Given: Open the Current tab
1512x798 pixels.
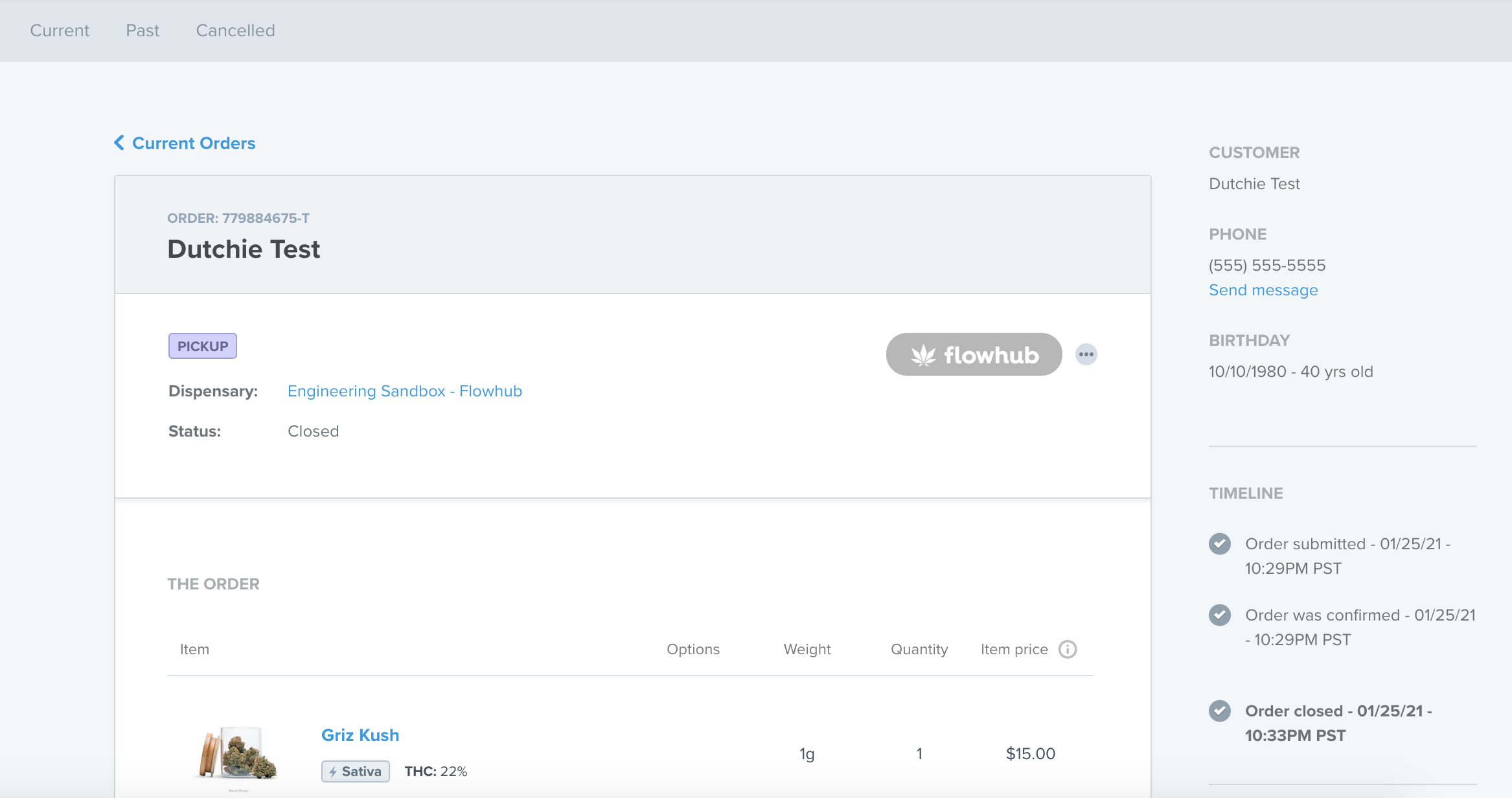Looking at the screenshot, I should click(x=60, y=30).
